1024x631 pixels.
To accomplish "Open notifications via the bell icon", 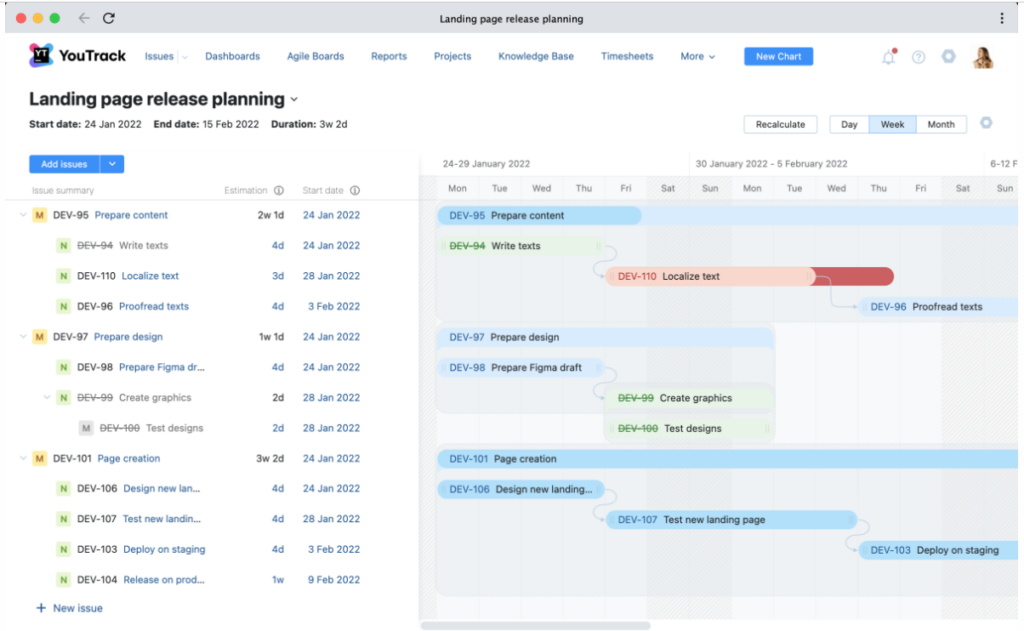I will tap(887, 57).
